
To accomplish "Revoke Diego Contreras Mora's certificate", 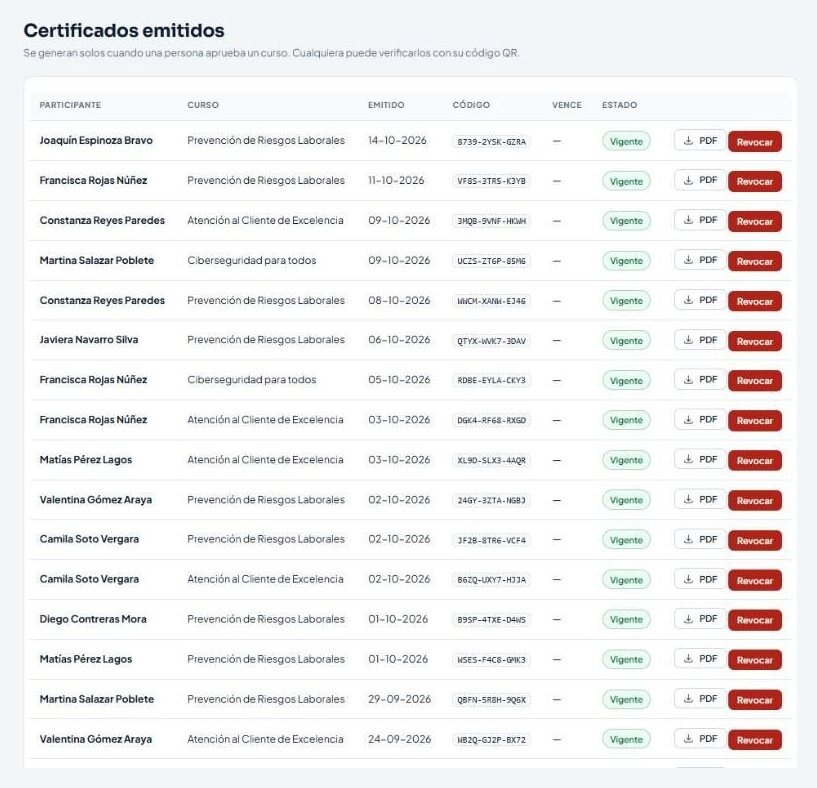I will tap(754, 620).
